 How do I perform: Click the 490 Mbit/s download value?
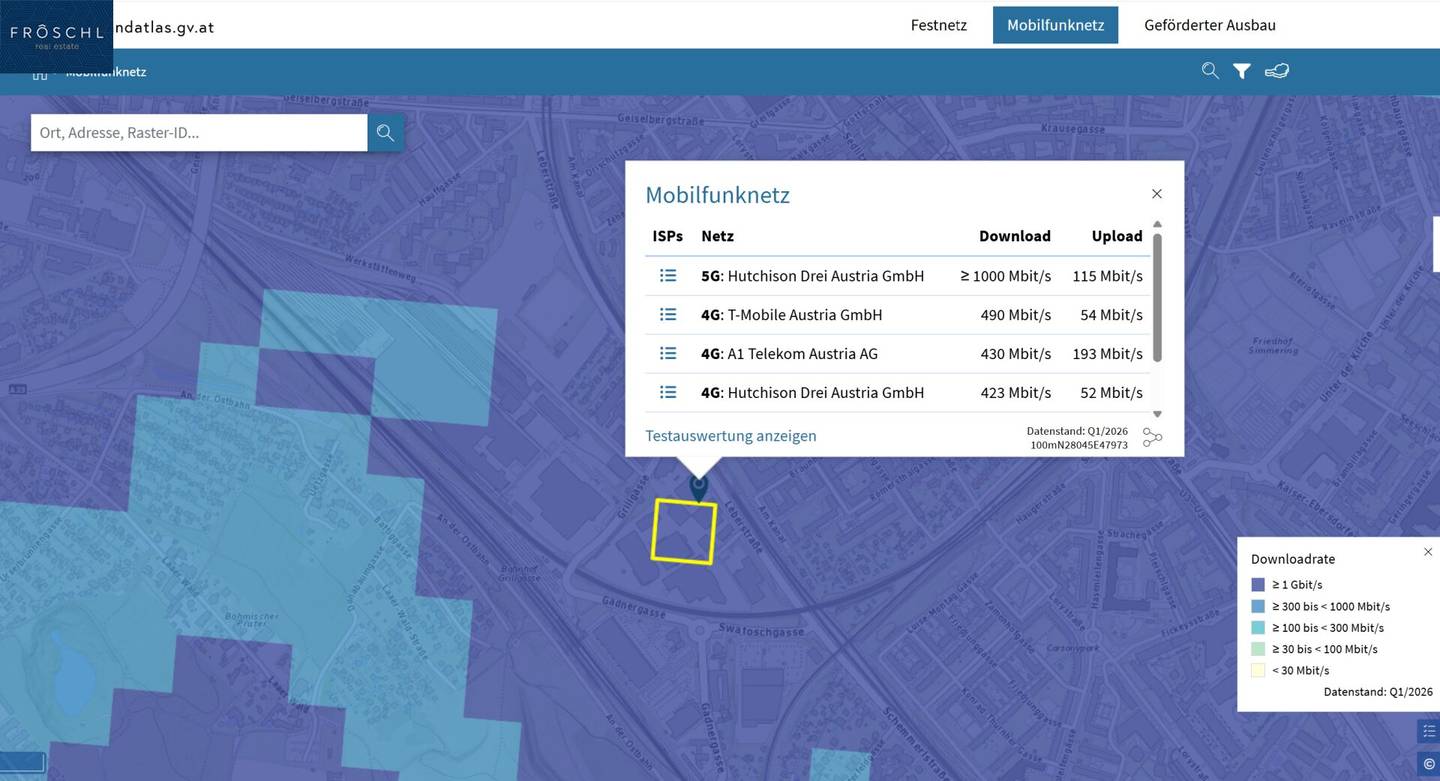tap(1016, 315)
